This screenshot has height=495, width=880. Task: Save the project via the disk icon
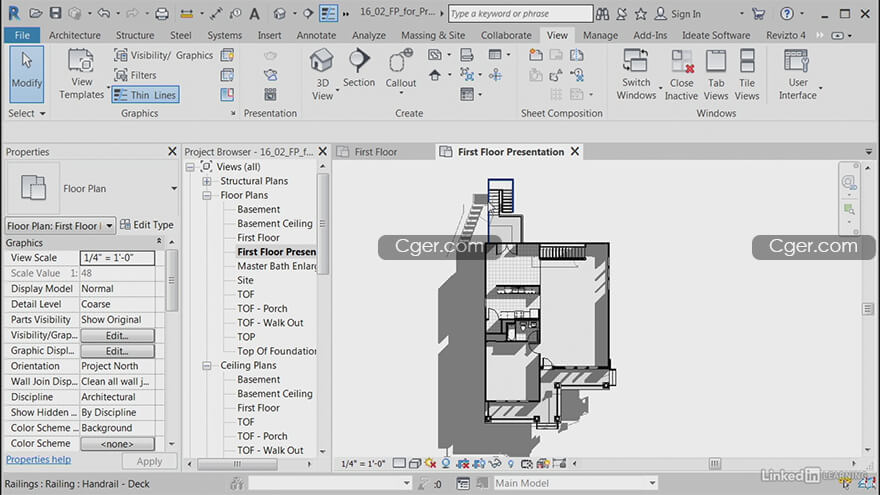click(55, 13)
